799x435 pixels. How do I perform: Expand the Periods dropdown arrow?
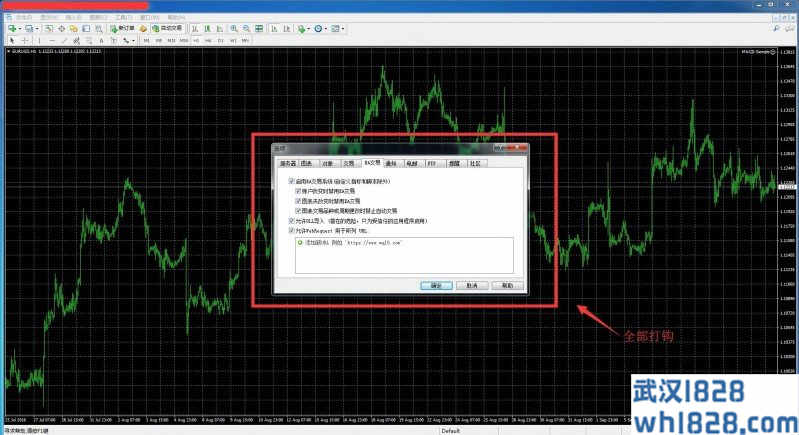coord(326,29)
